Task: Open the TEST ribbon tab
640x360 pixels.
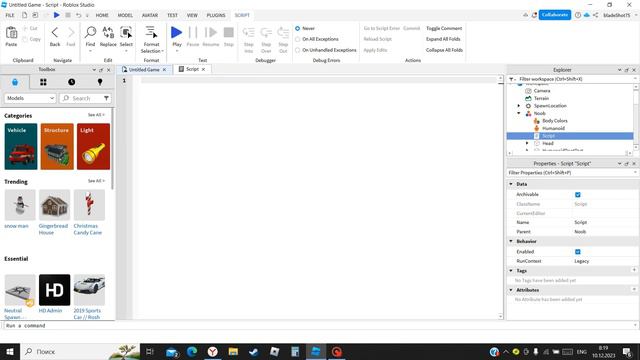Action: 172,15
